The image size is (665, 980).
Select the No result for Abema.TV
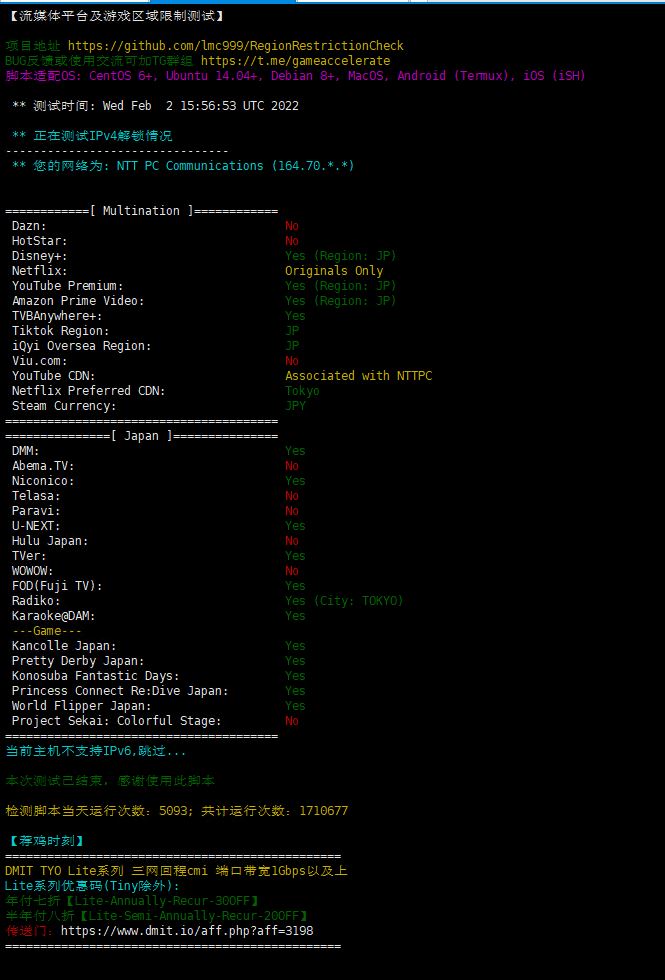(292, 466)
